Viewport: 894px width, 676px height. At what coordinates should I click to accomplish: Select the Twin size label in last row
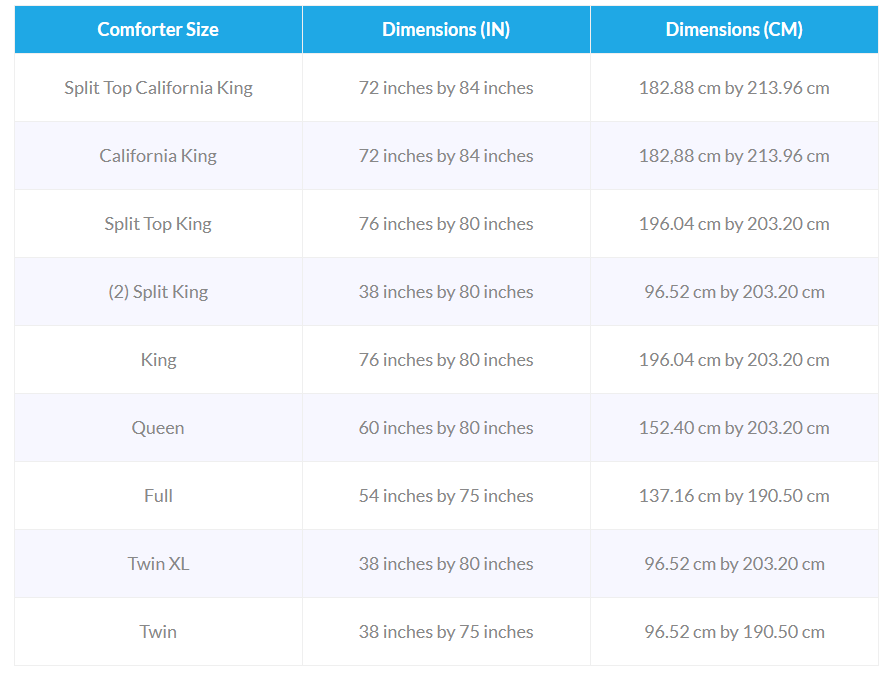coord(158,632)
